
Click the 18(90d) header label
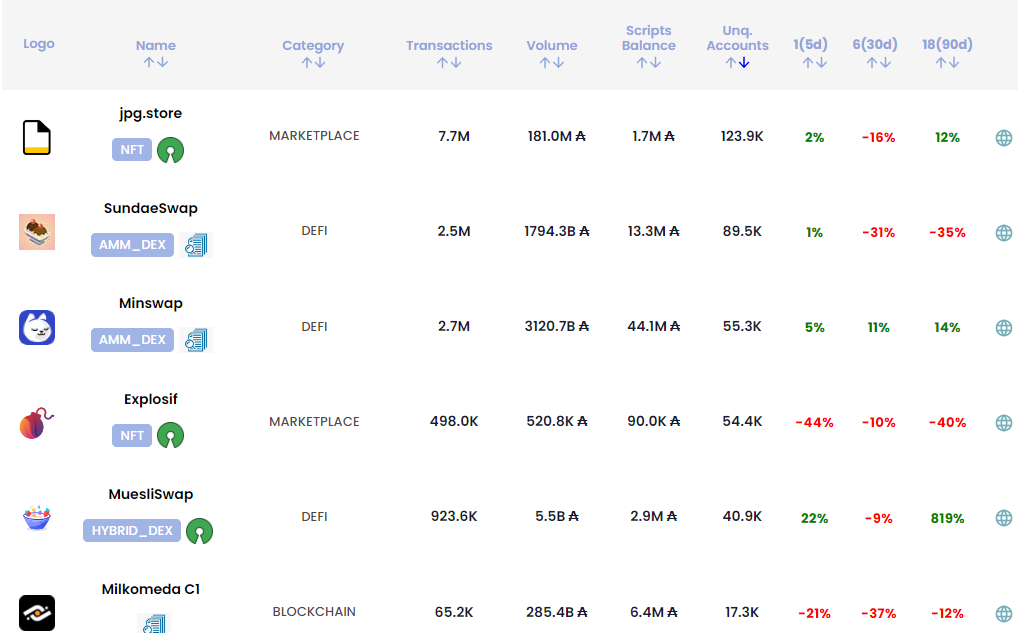947,44
